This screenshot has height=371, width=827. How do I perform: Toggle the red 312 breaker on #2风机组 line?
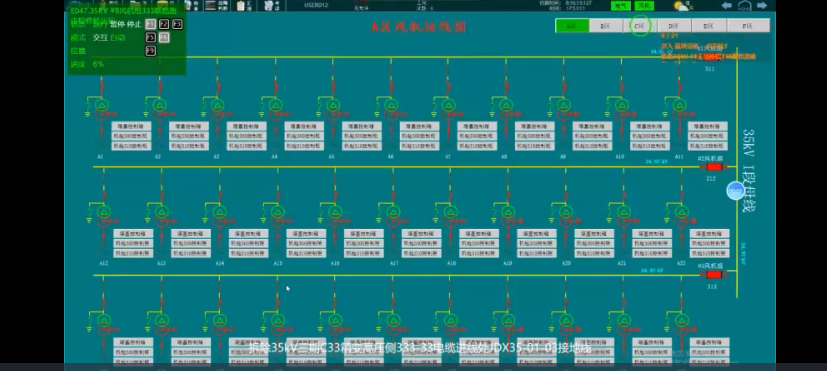click(x=714, y=167)
